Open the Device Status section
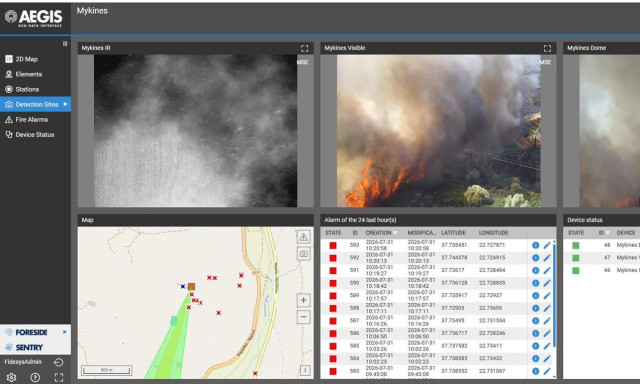 pos(35,135)
